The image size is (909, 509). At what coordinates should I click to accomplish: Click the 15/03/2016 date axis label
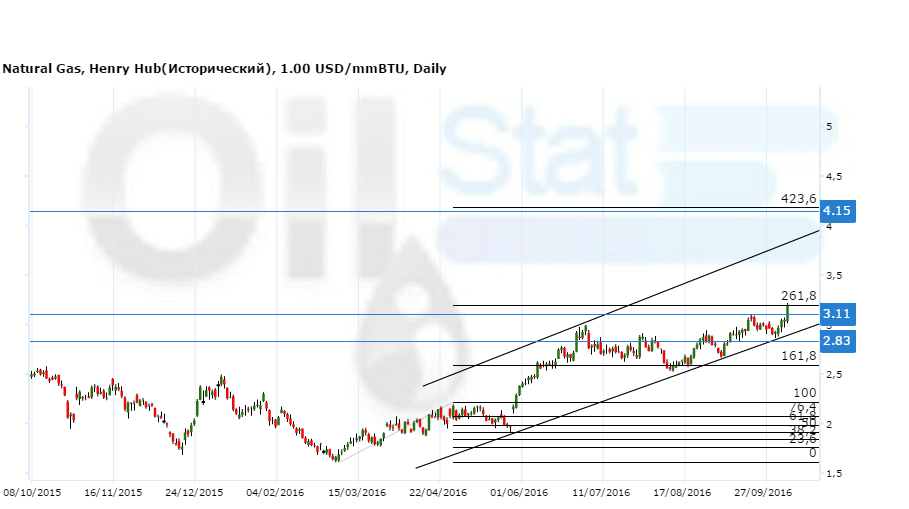coord(357,493)
